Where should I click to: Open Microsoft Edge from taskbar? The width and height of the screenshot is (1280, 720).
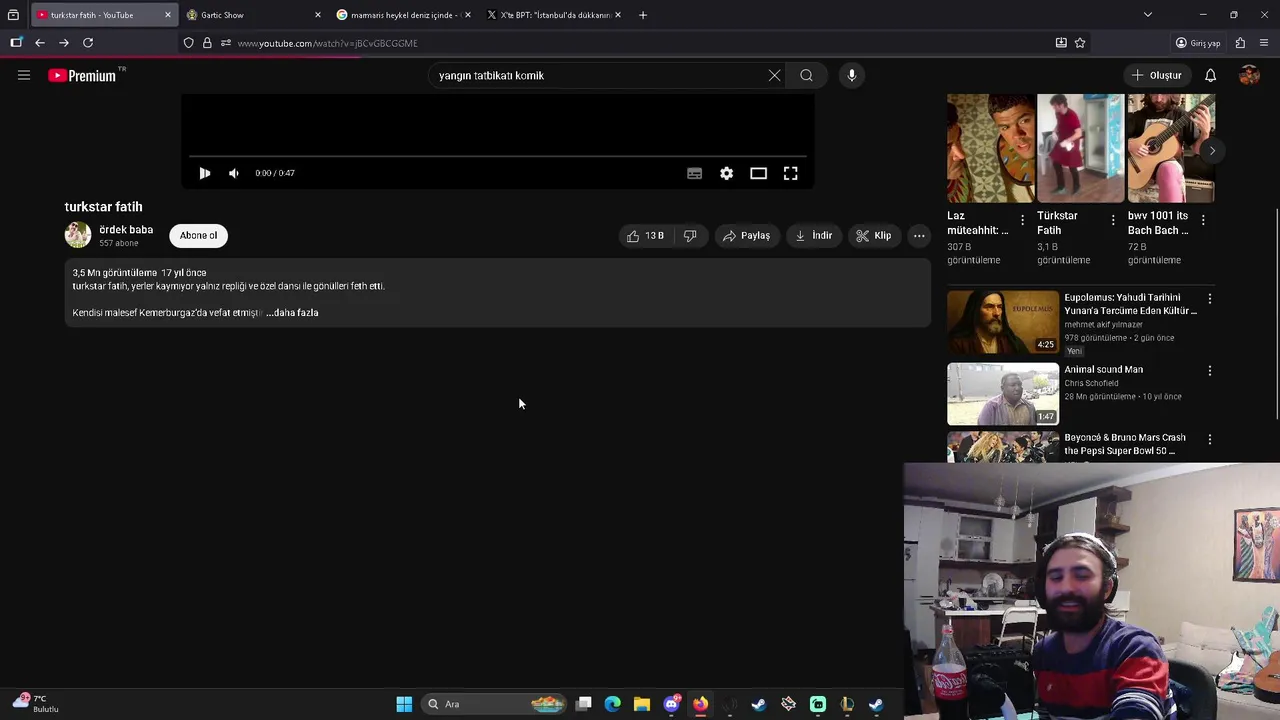(613, 704)
